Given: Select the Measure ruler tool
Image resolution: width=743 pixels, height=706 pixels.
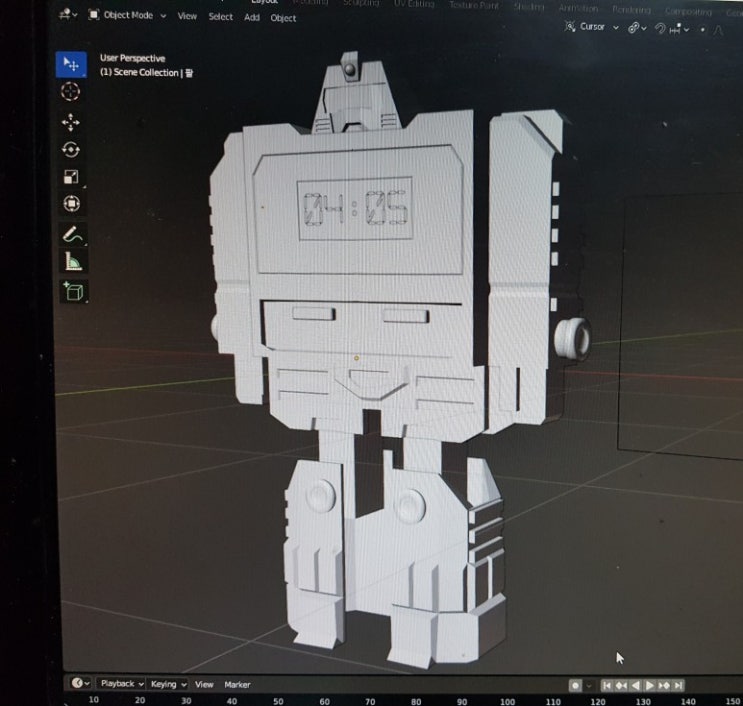Looking at the screenshot, I should [x=73, y=261].
